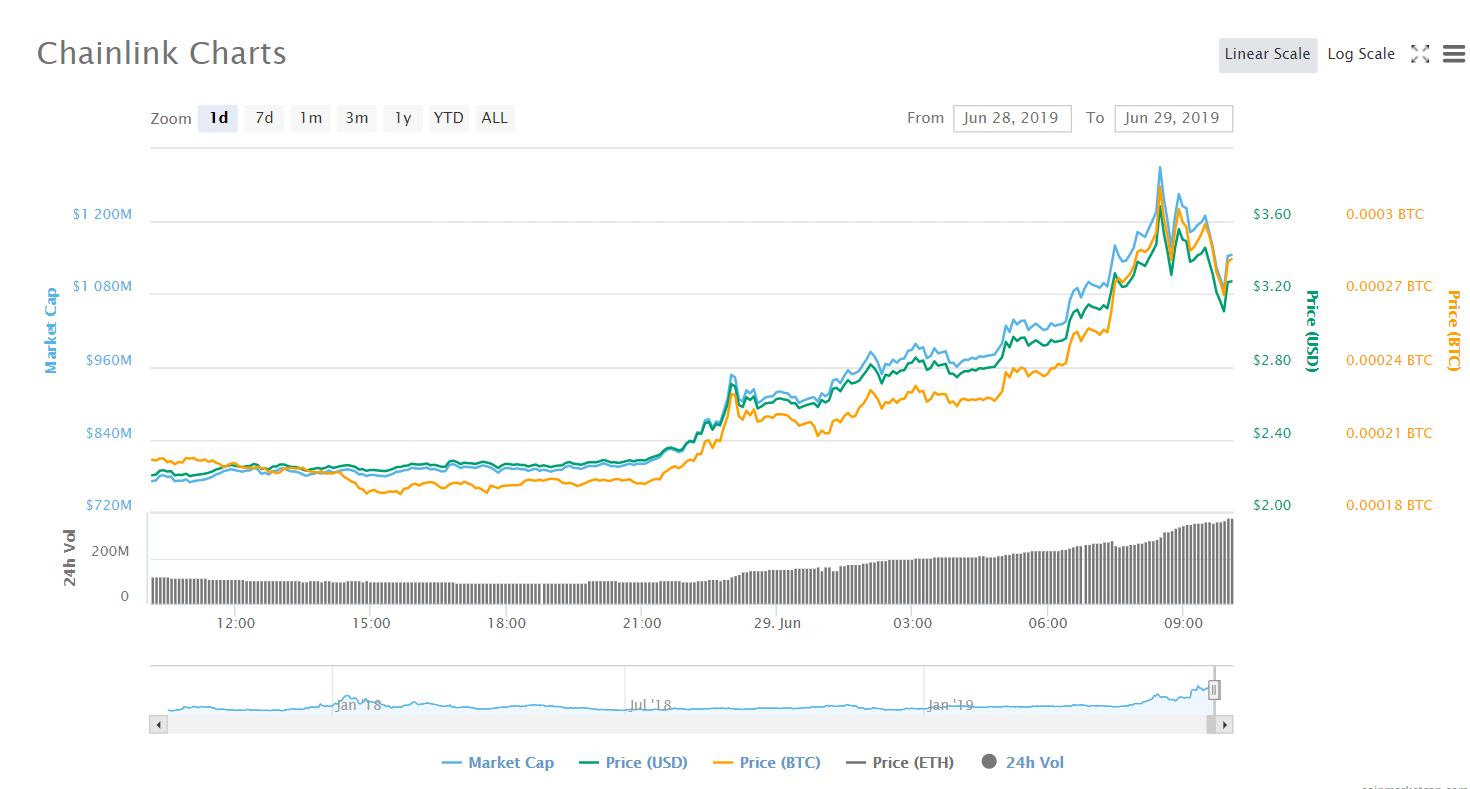
Task: Click the $840M axis label
Action: [109, 433]
